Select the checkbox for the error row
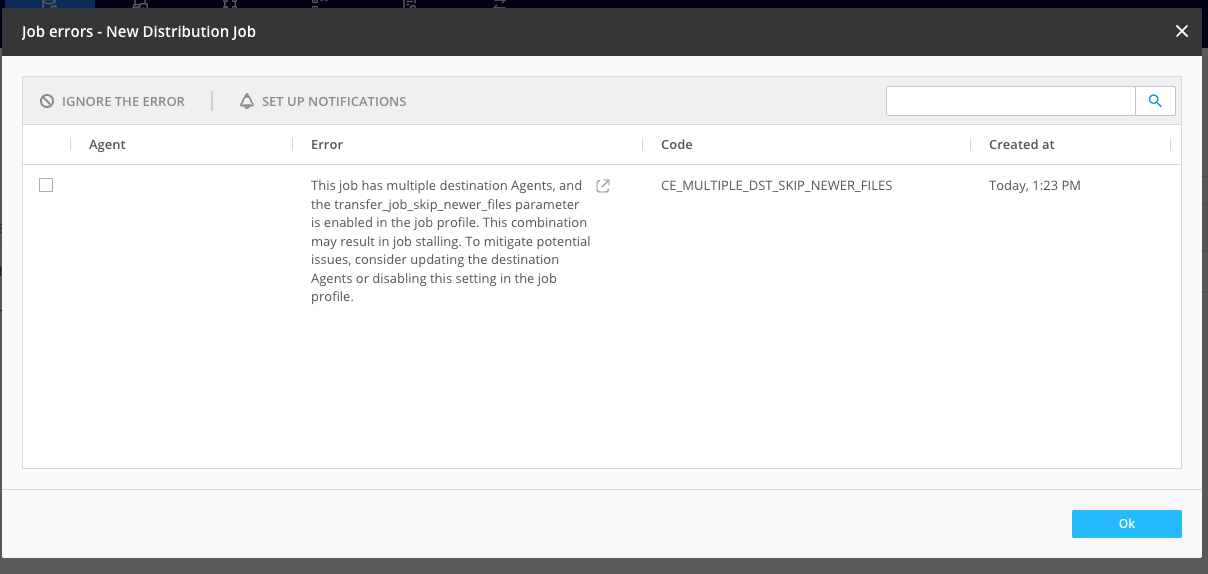1208x574 pixels. (x=46, y=185)
